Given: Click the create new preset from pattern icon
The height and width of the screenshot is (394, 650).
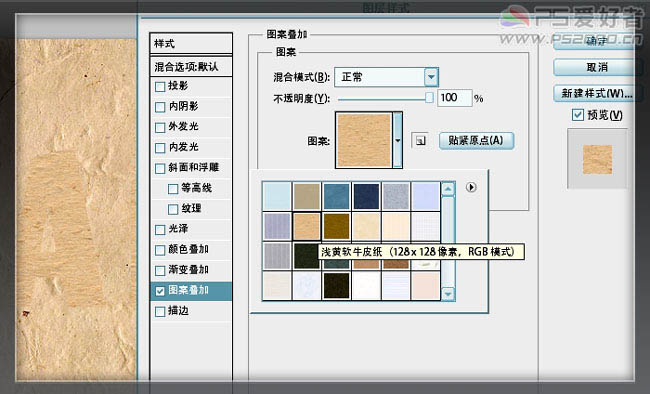Looking at the screenshot, I should click(420, 141).
